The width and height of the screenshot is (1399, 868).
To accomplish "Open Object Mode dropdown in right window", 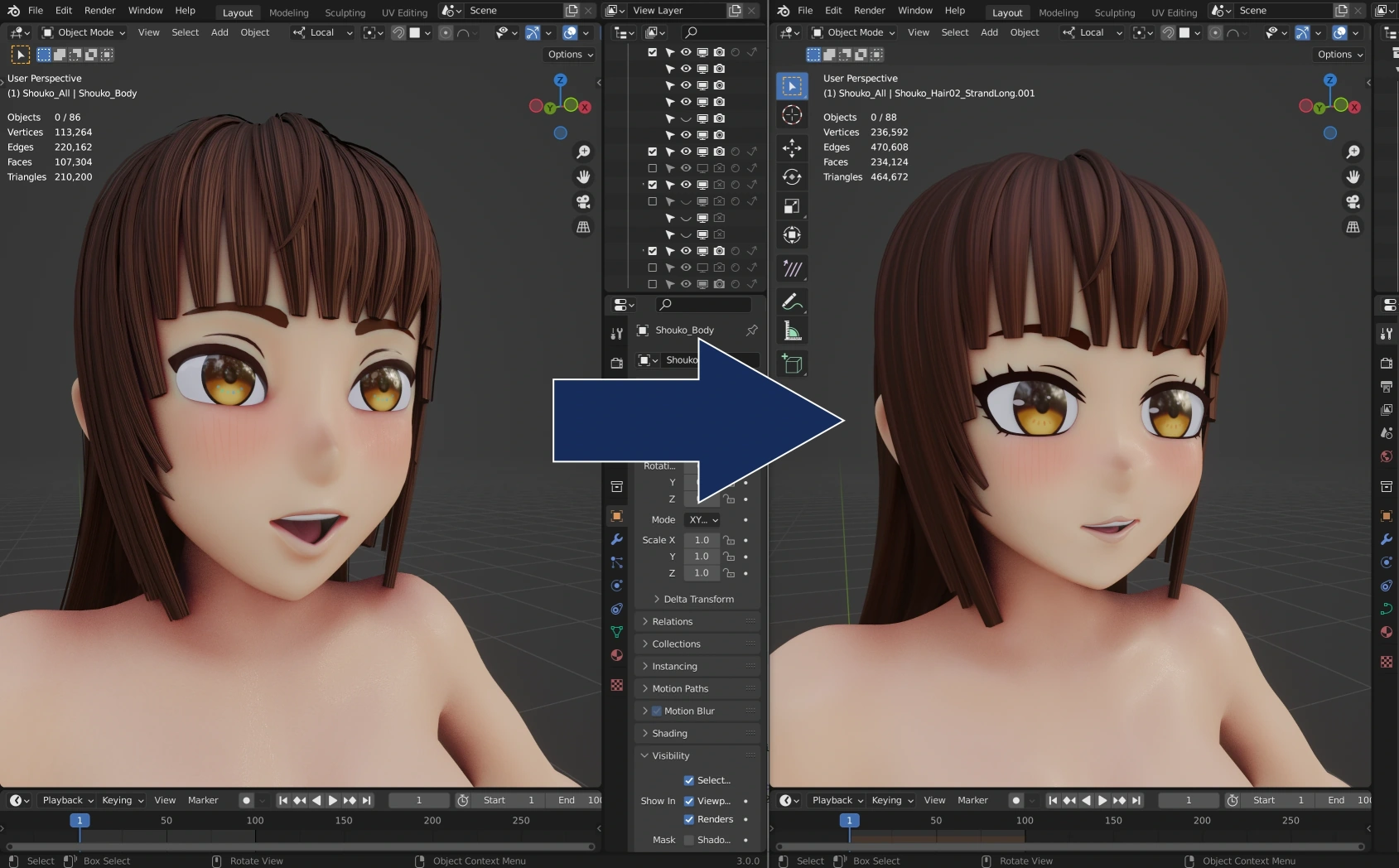I will 853,32.
